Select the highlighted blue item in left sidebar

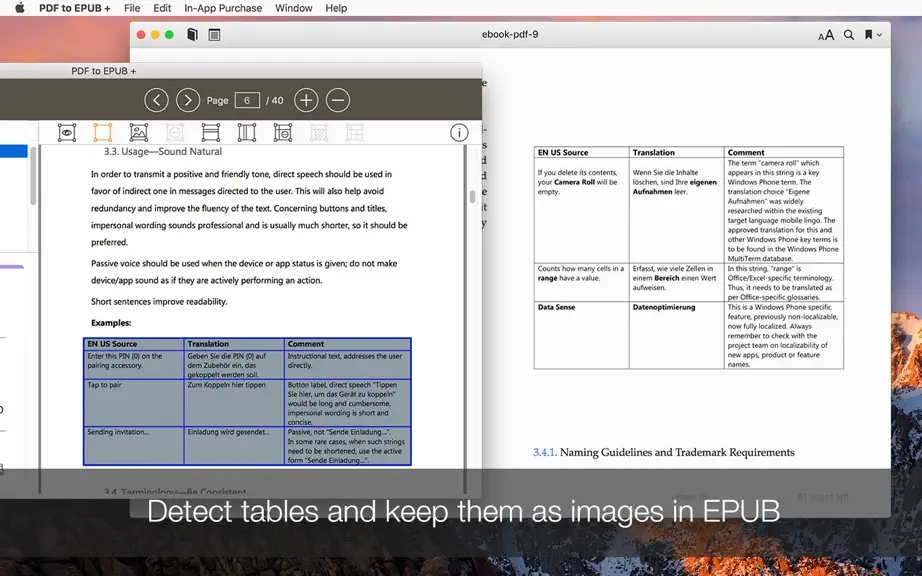pyautogui.click(x=14, y=152)
